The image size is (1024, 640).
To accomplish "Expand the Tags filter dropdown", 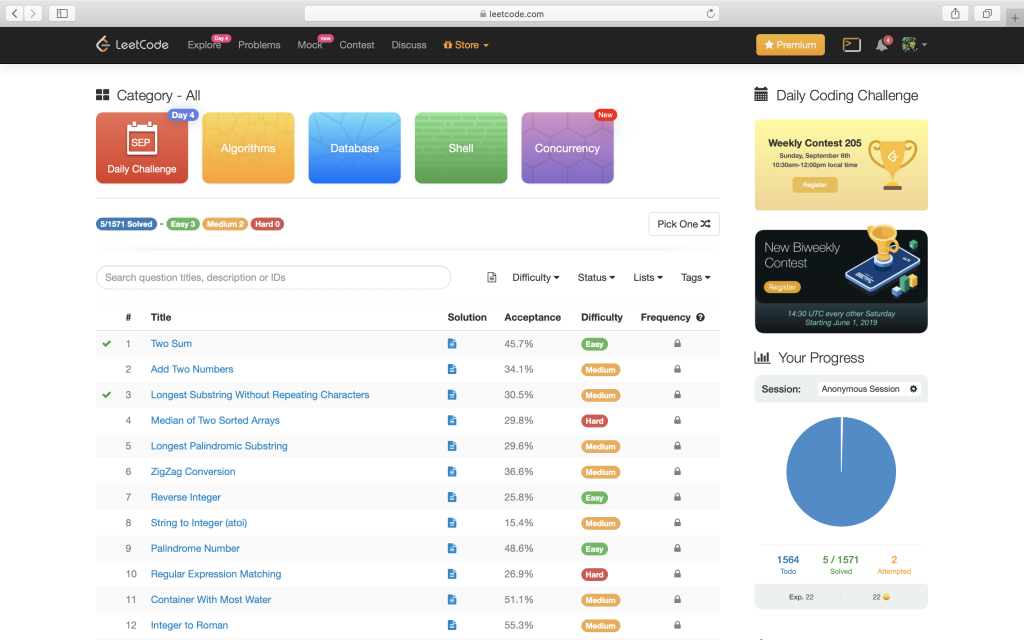I will click(696, 278).
